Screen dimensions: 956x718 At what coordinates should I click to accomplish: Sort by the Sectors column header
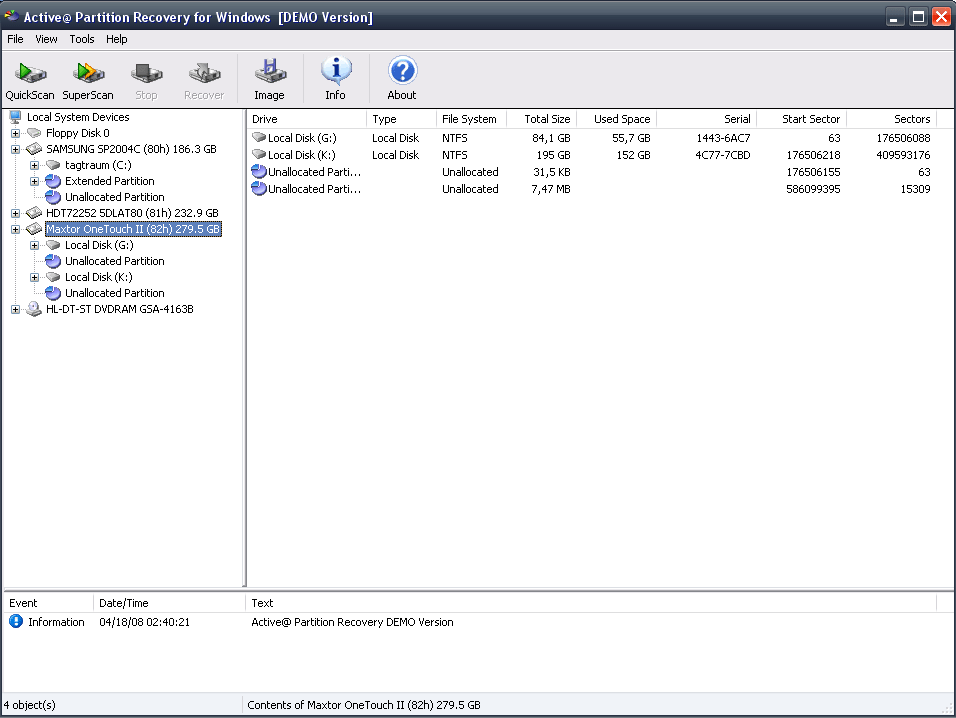click(891, 119)
